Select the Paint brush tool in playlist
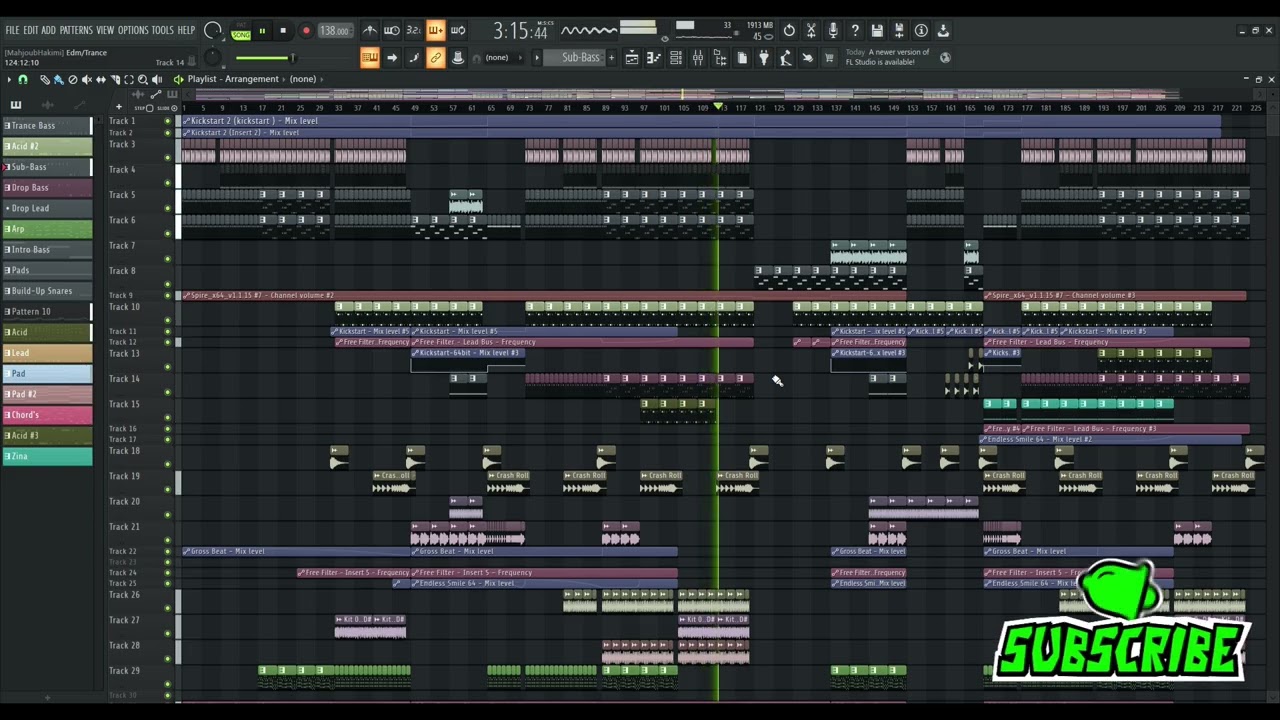This screenshot has width=1280, height=720. [59, 79]
